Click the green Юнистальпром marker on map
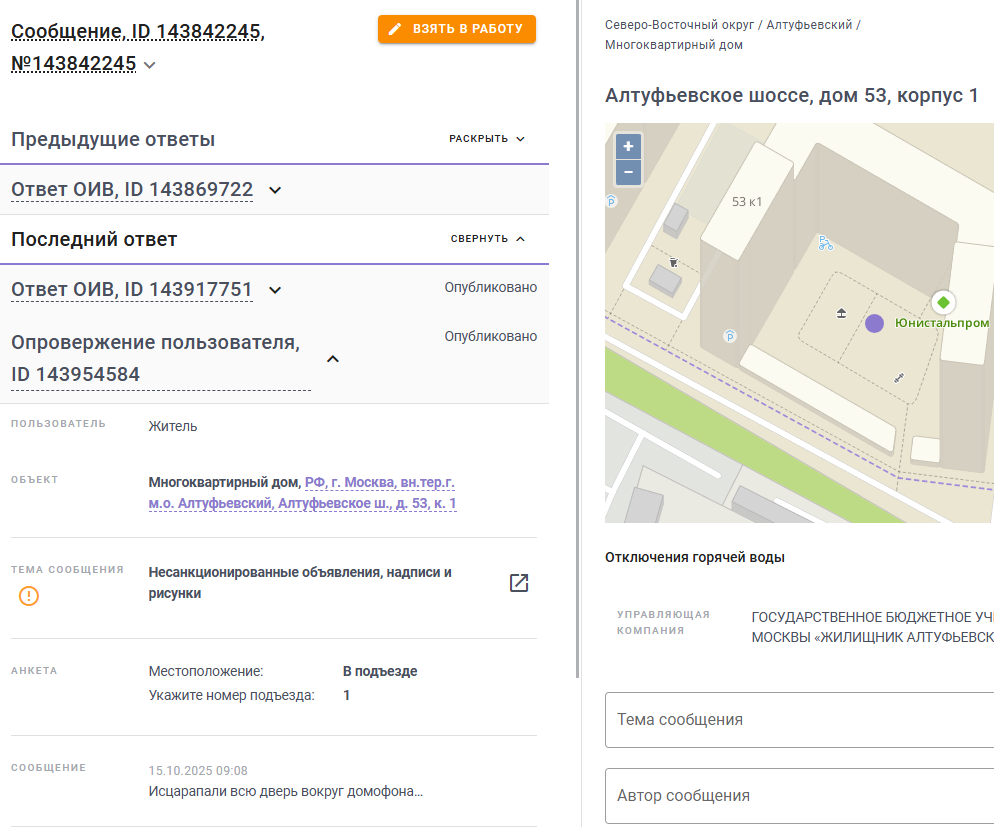 coord(943,302)
